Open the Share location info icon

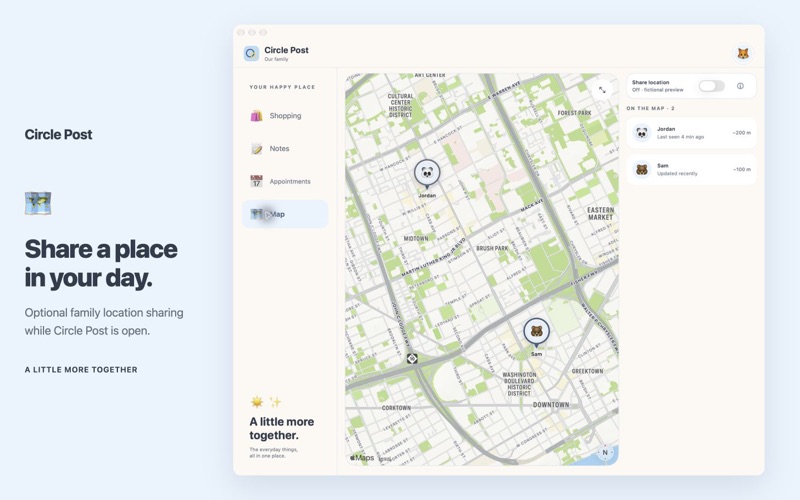tap(740, 86)
